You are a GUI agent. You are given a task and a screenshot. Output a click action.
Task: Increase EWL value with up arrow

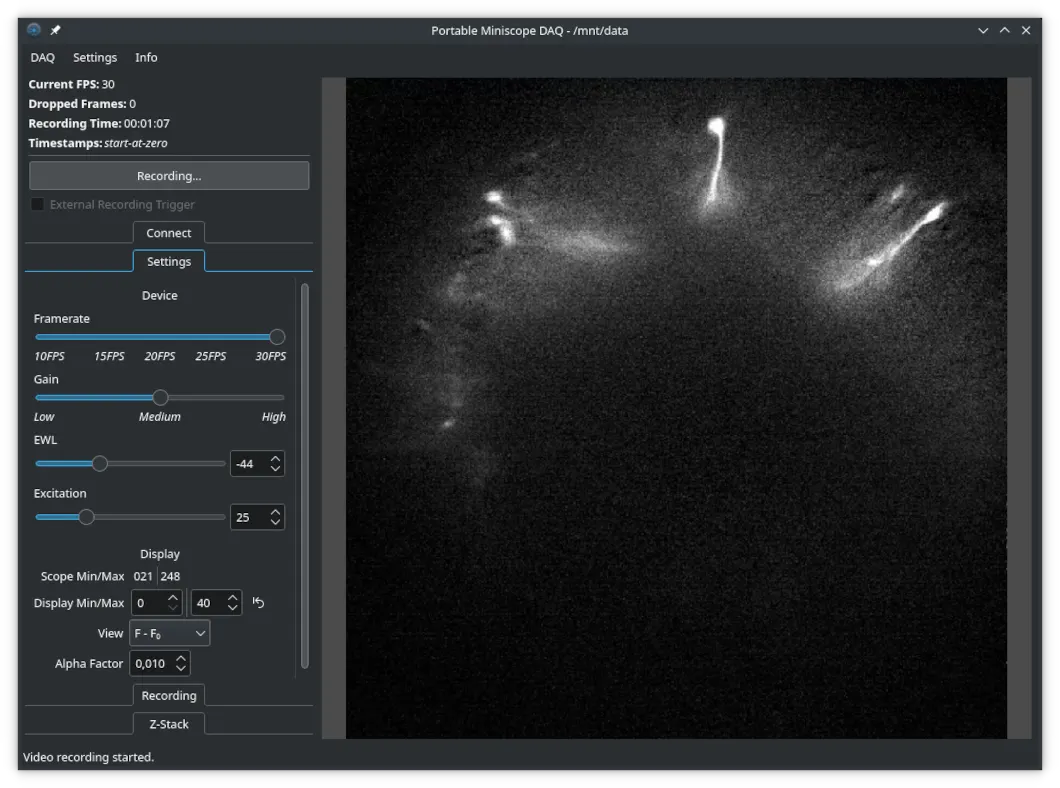(x=275, y=458)
